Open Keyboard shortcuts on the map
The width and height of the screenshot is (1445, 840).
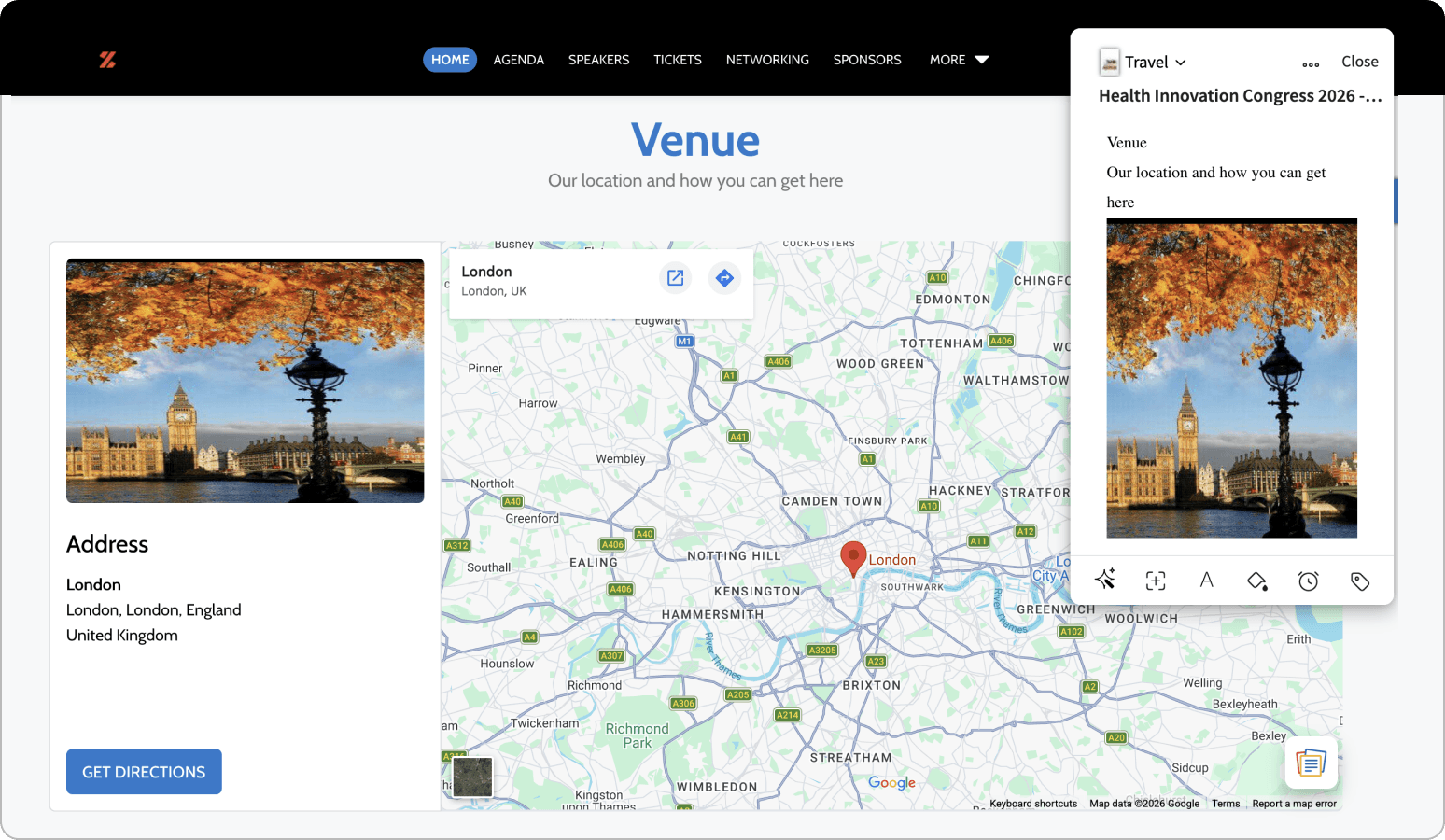tap(1033, 804)
